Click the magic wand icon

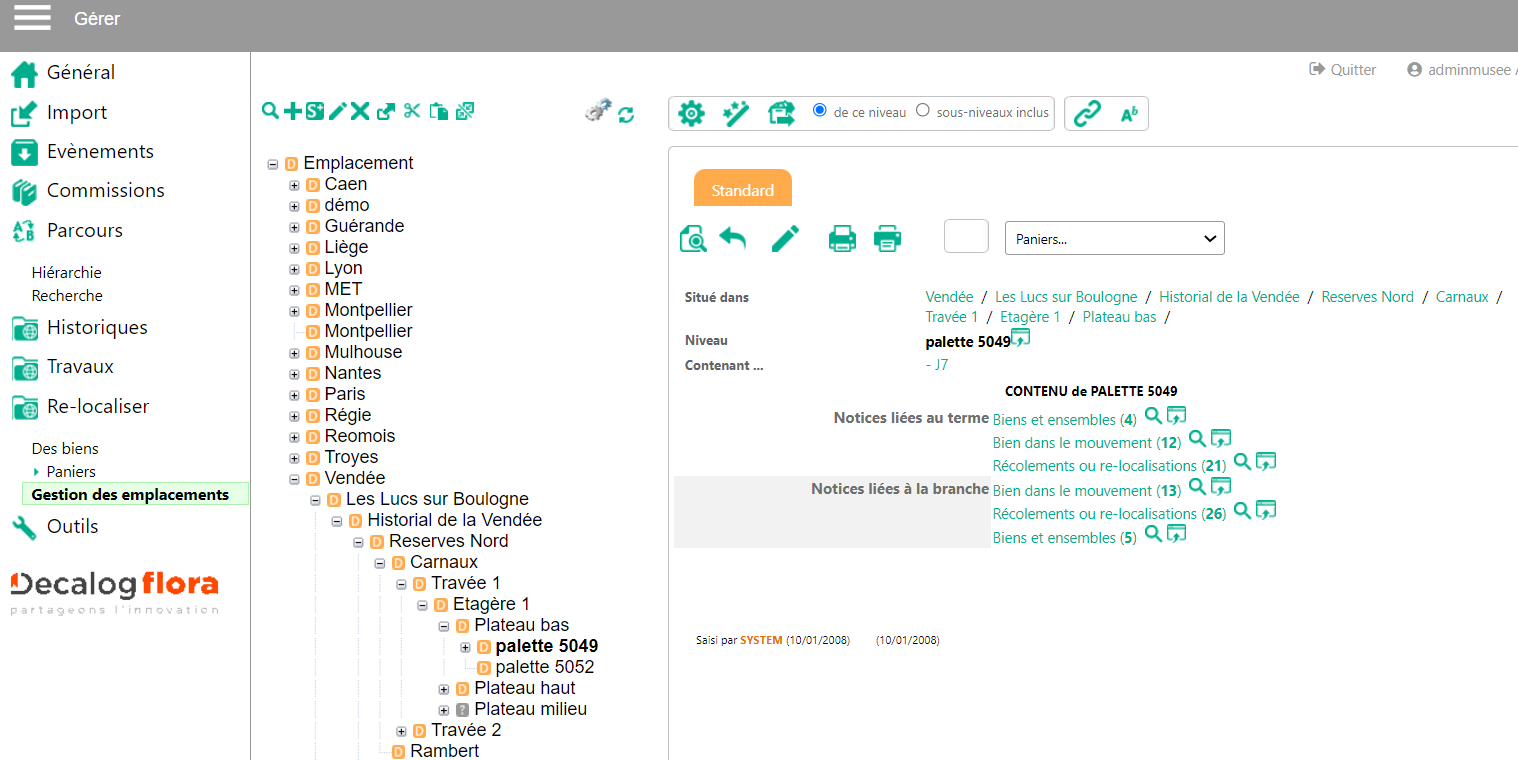(736, 114)
